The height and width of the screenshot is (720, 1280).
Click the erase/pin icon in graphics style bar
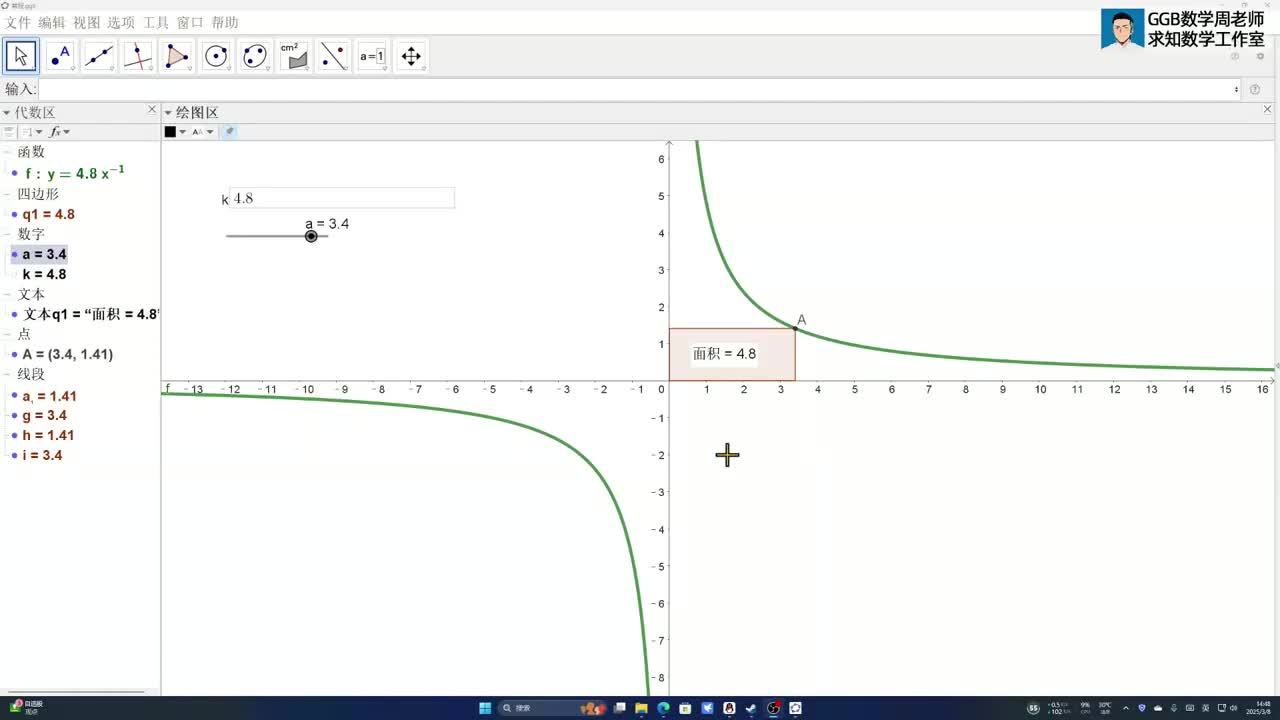(229, 131)
